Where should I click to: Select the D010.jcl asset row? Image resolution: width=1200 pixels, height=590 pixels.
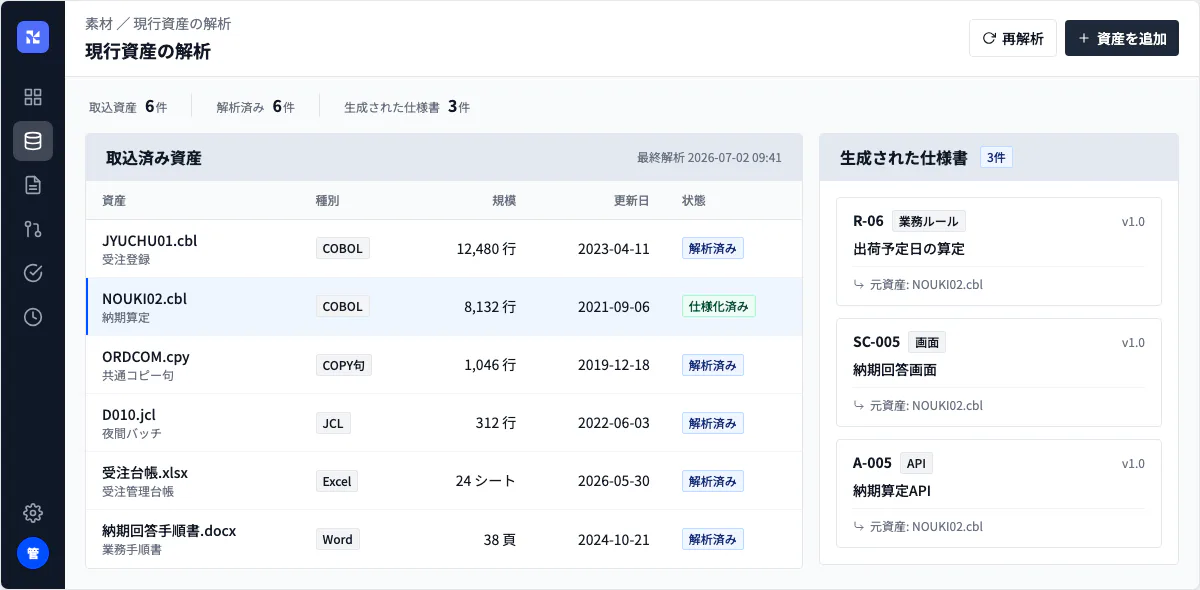tap(444, 423)
